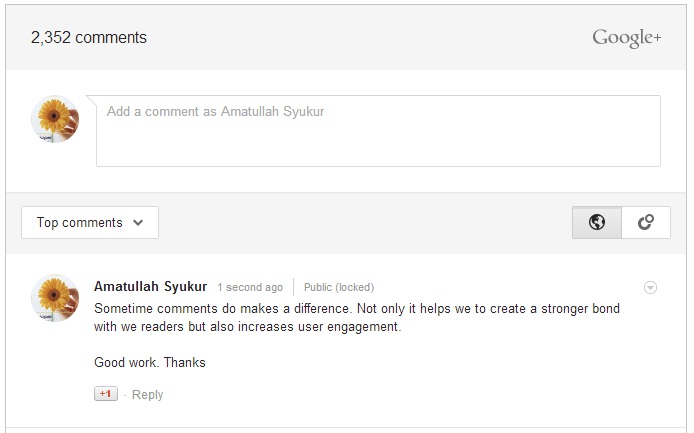Viewport: 694px width, 433px height.
Task: Click the sunflower avatar beside the comment box
Action: coord(55,119)
